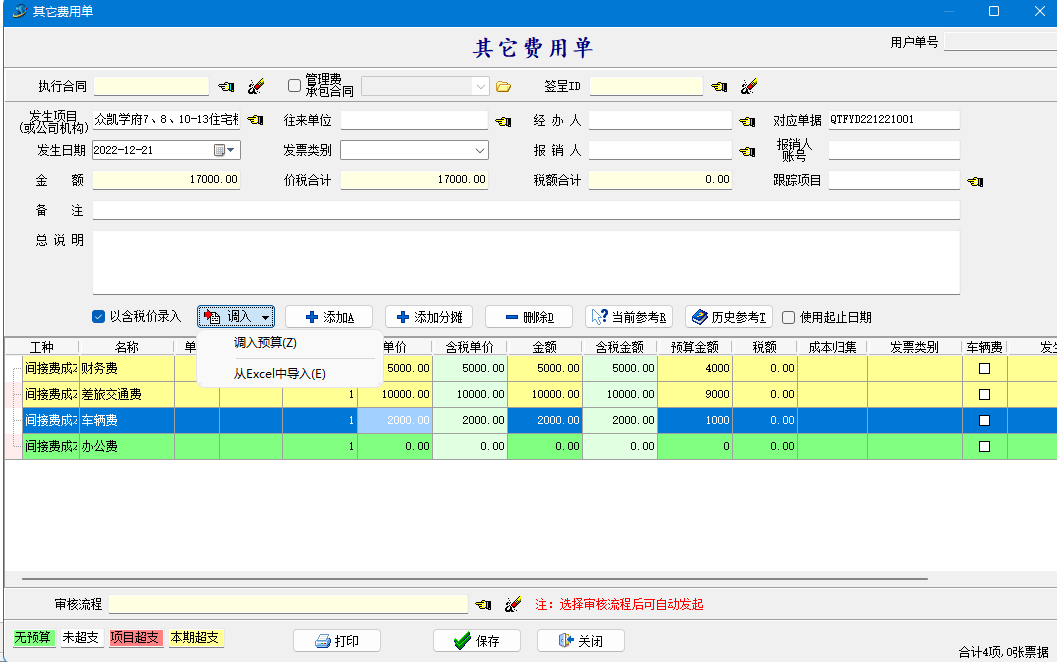Click the clear brush icon beside 执行合同
Viewport: 1057px width, 662px height.
pos(255,87)
